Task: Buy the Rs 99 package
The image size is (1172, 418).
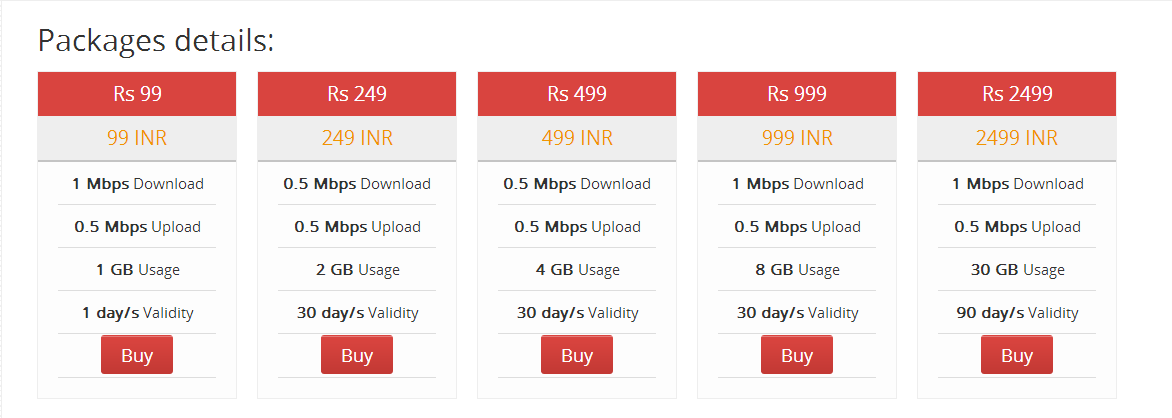Action: coord(137,354)
